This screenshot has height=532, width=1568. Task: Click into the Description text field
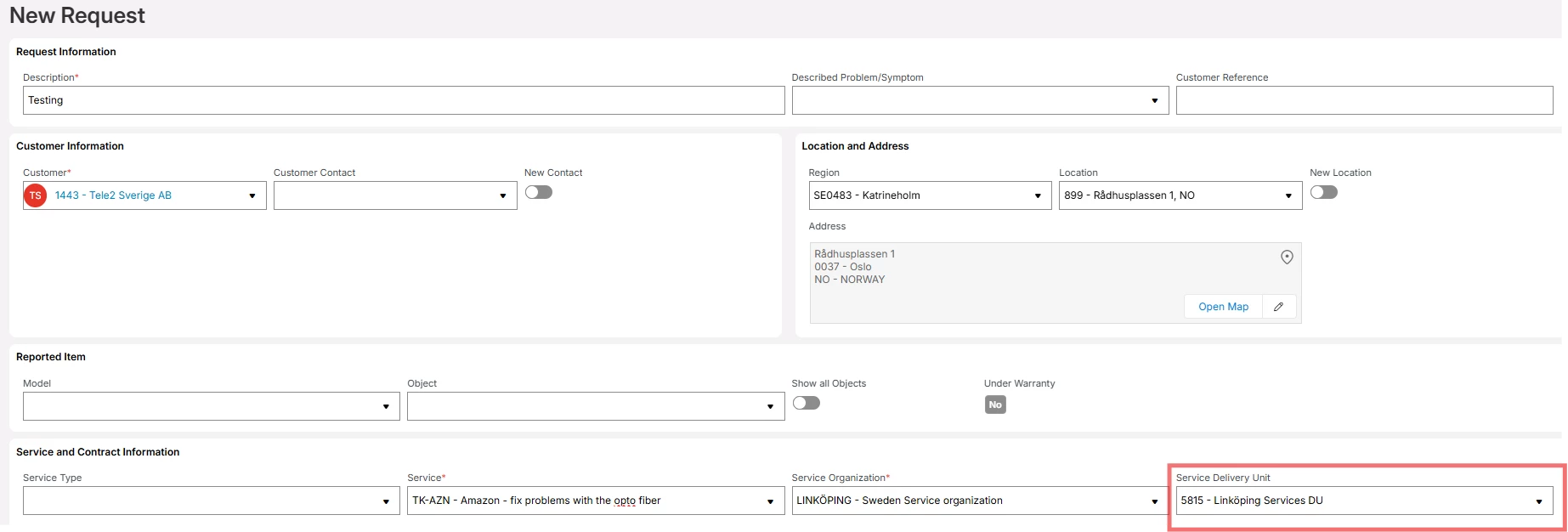coord(404,100)
